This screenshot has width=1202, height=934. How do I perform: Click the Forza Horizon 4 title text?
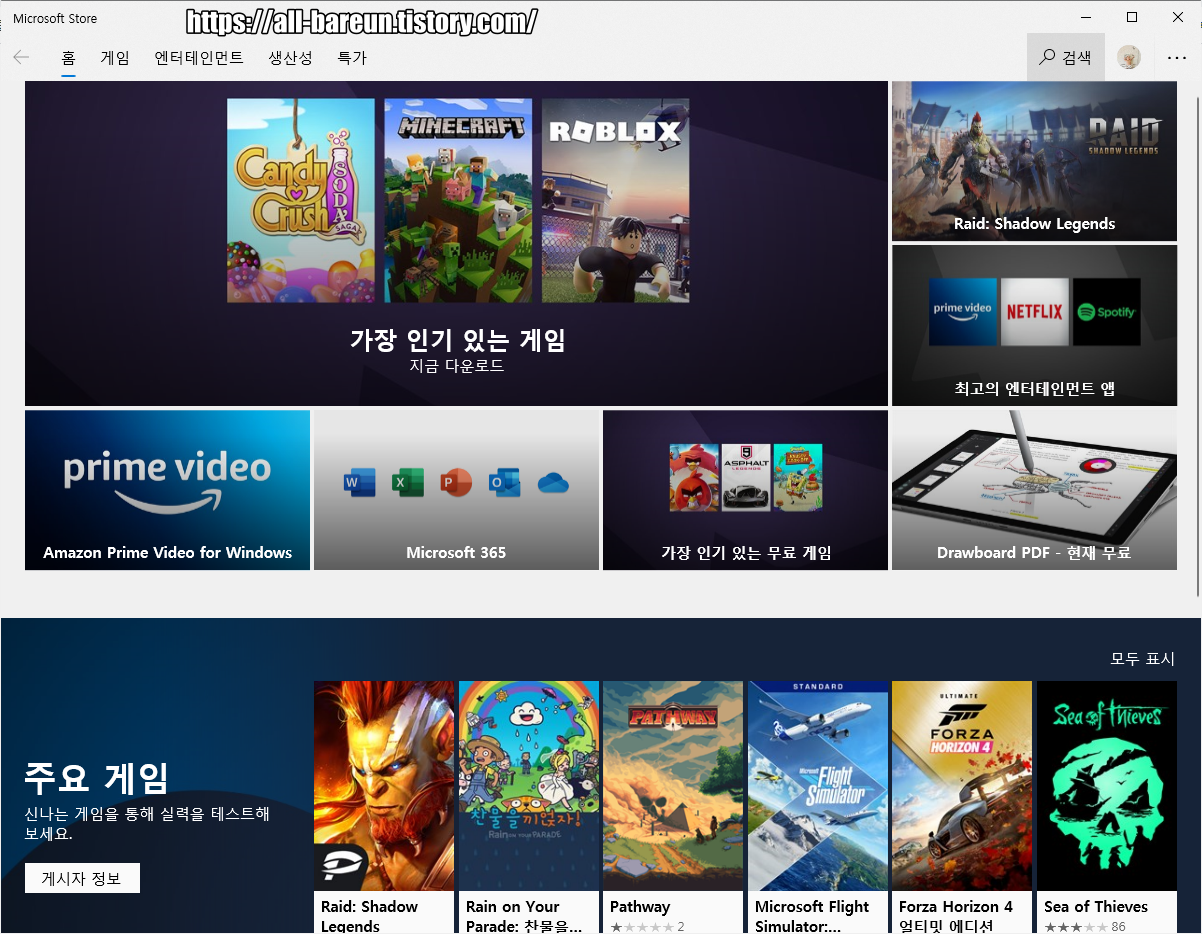(x=956, y=916)
